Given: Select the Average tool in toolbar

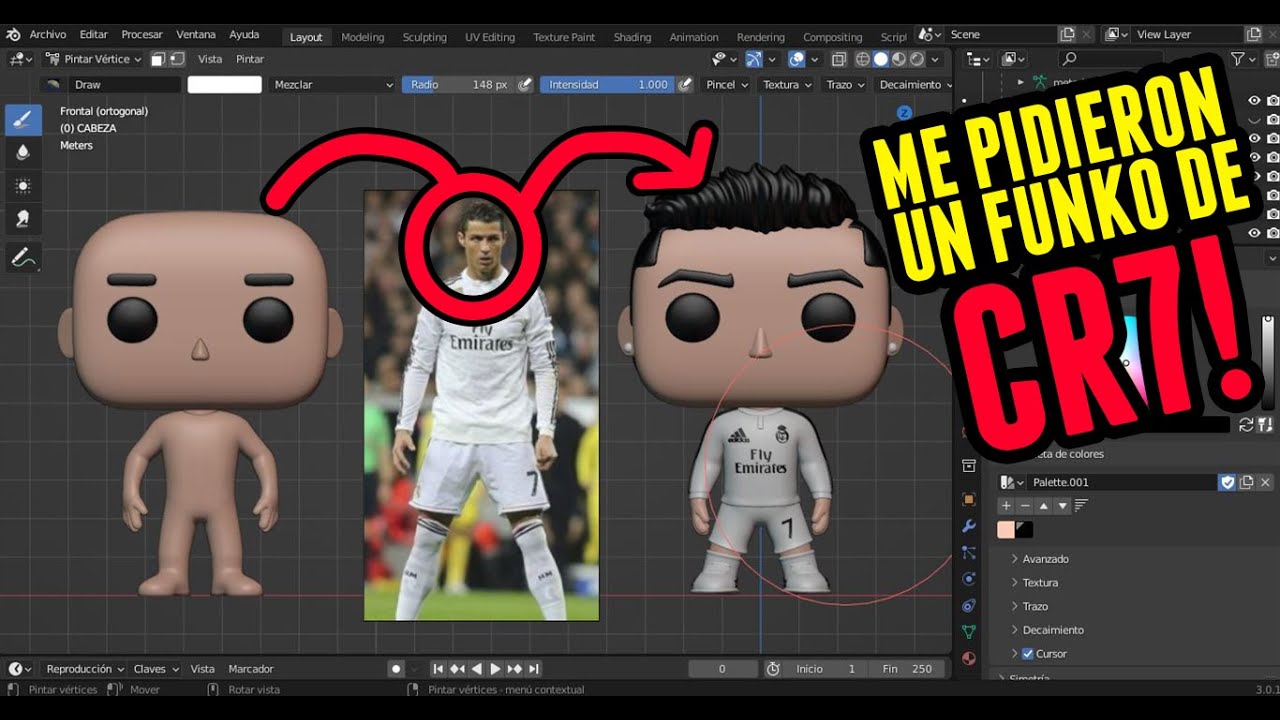Looking at the screenshot, I should tap(23, 186).
